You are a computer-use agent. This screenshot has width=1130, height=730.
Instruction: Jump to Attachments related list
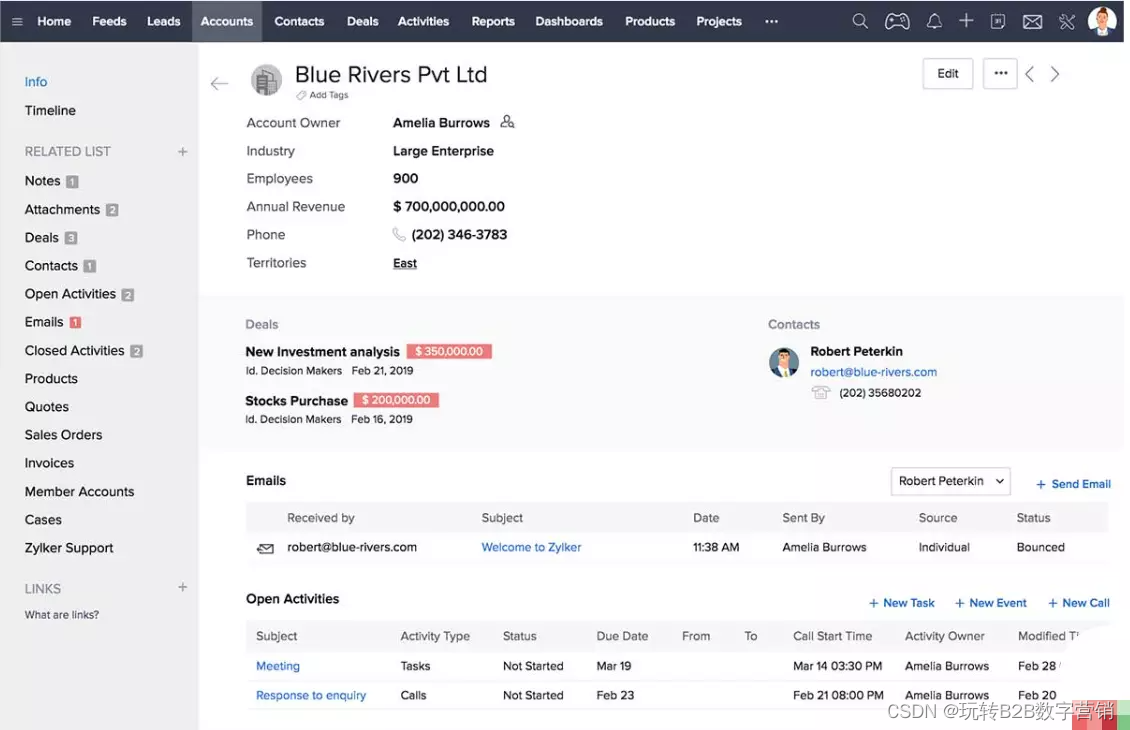coord(62,210)
